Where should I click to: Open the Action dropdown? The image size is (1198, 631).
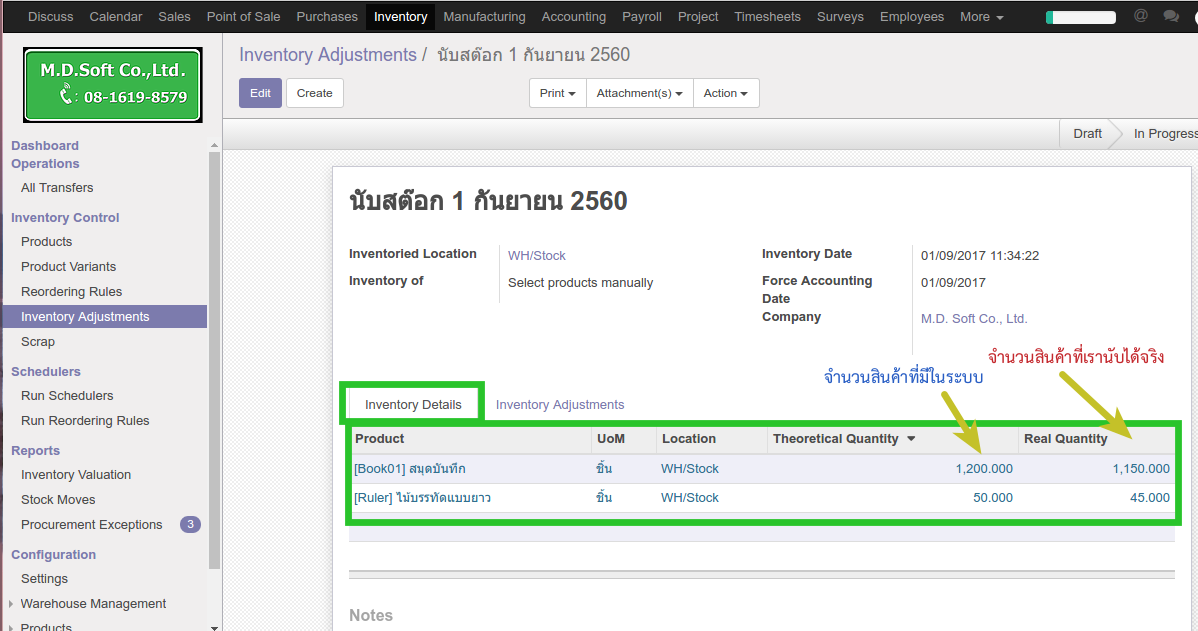coord(725,93)
